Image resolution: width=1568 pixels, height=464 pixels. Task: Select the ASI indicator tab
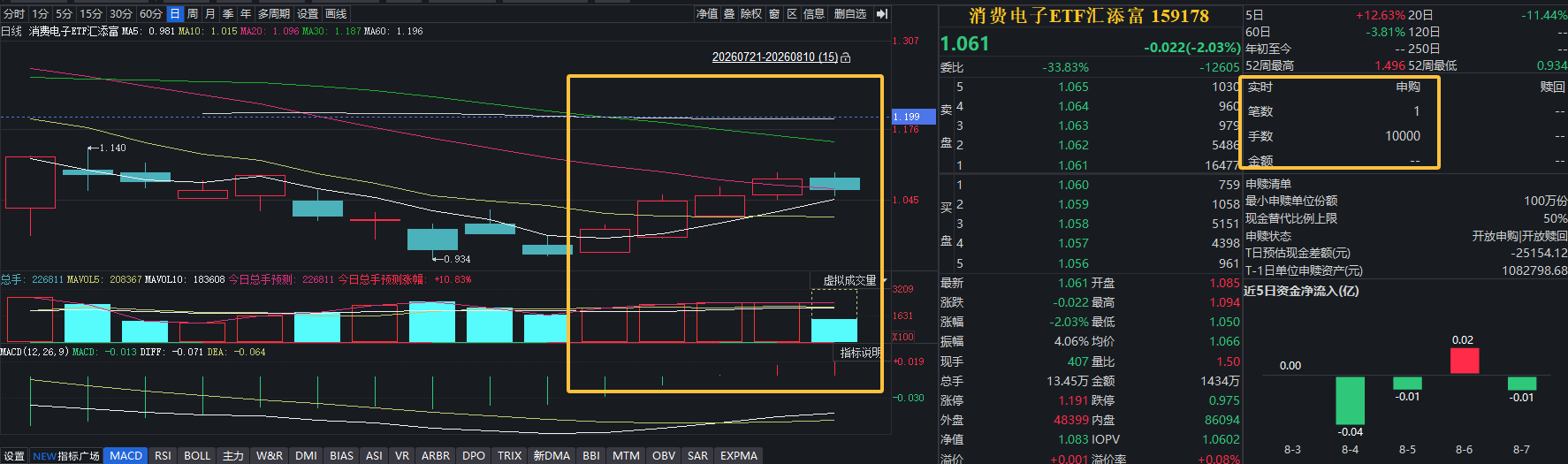tap(374, 456)
